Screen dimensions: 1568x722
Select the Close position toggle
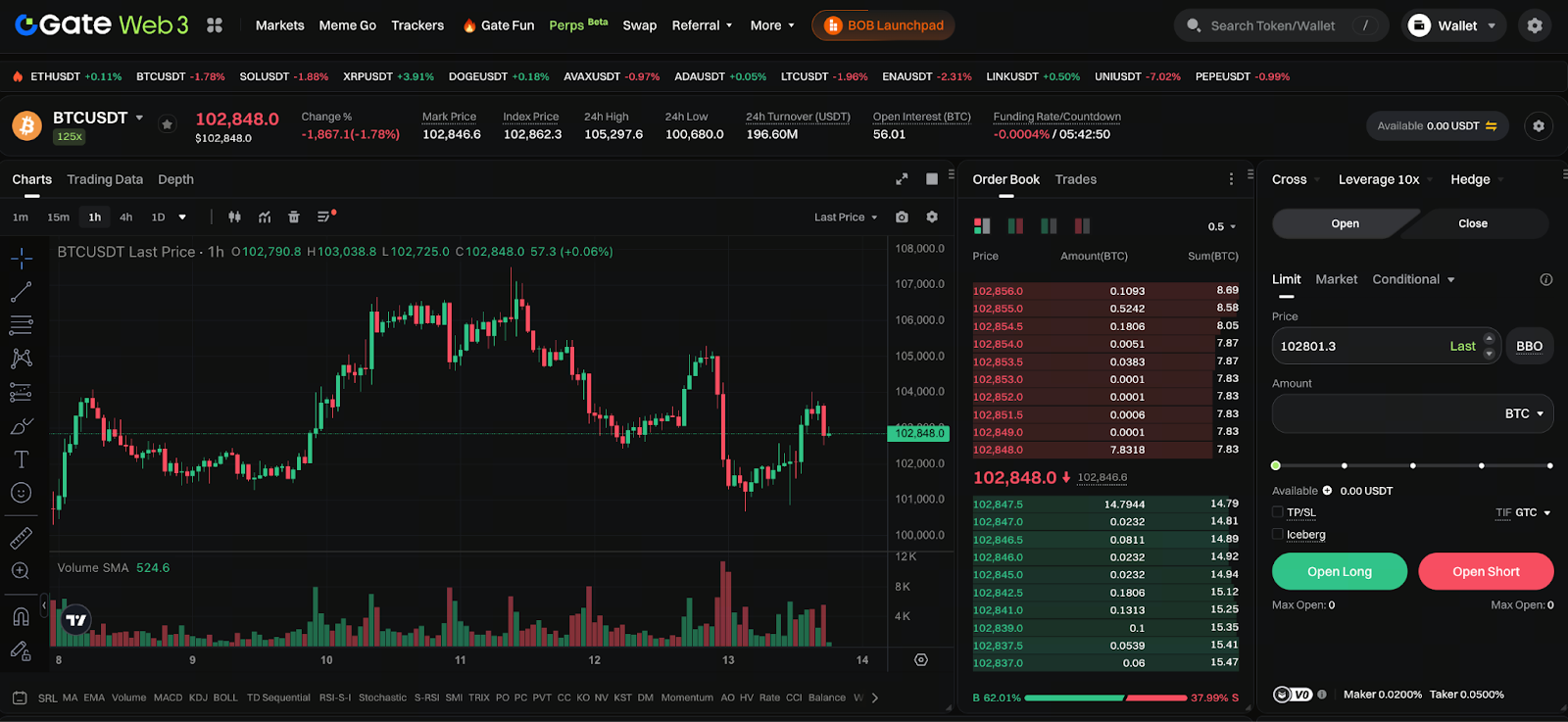pos(1473,223)
